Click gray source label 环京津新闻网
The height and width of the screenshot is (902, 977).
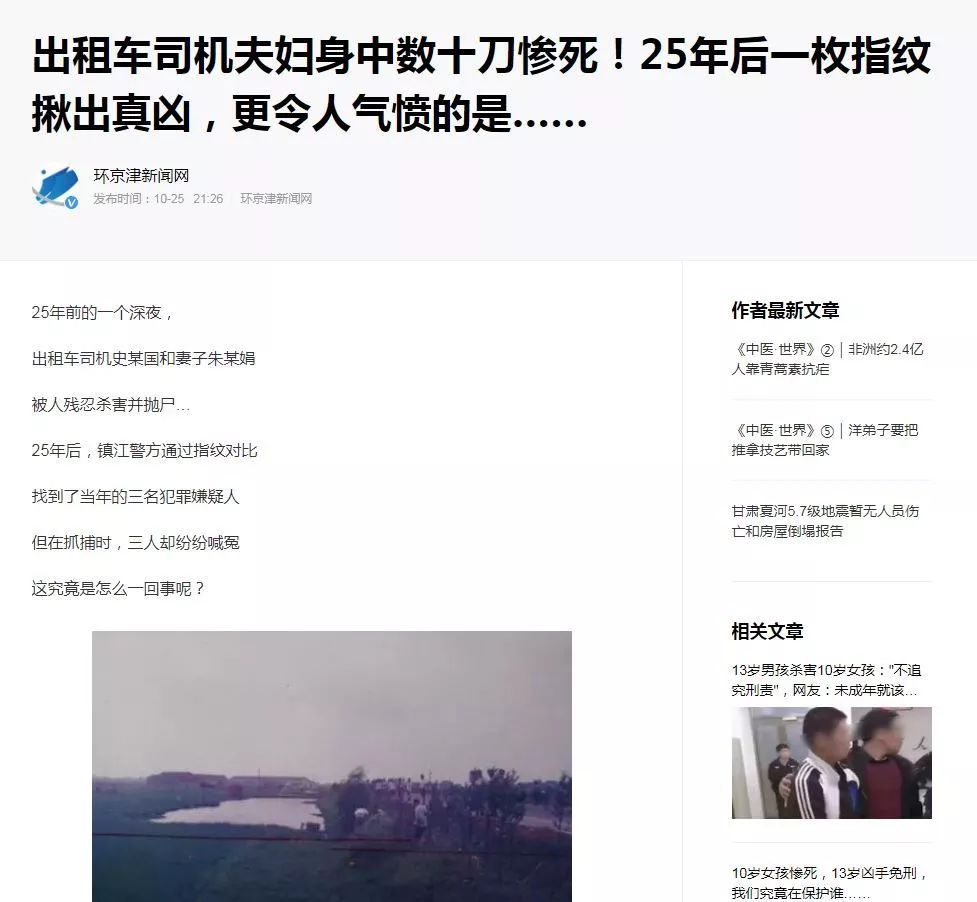[x=276, y=199]
